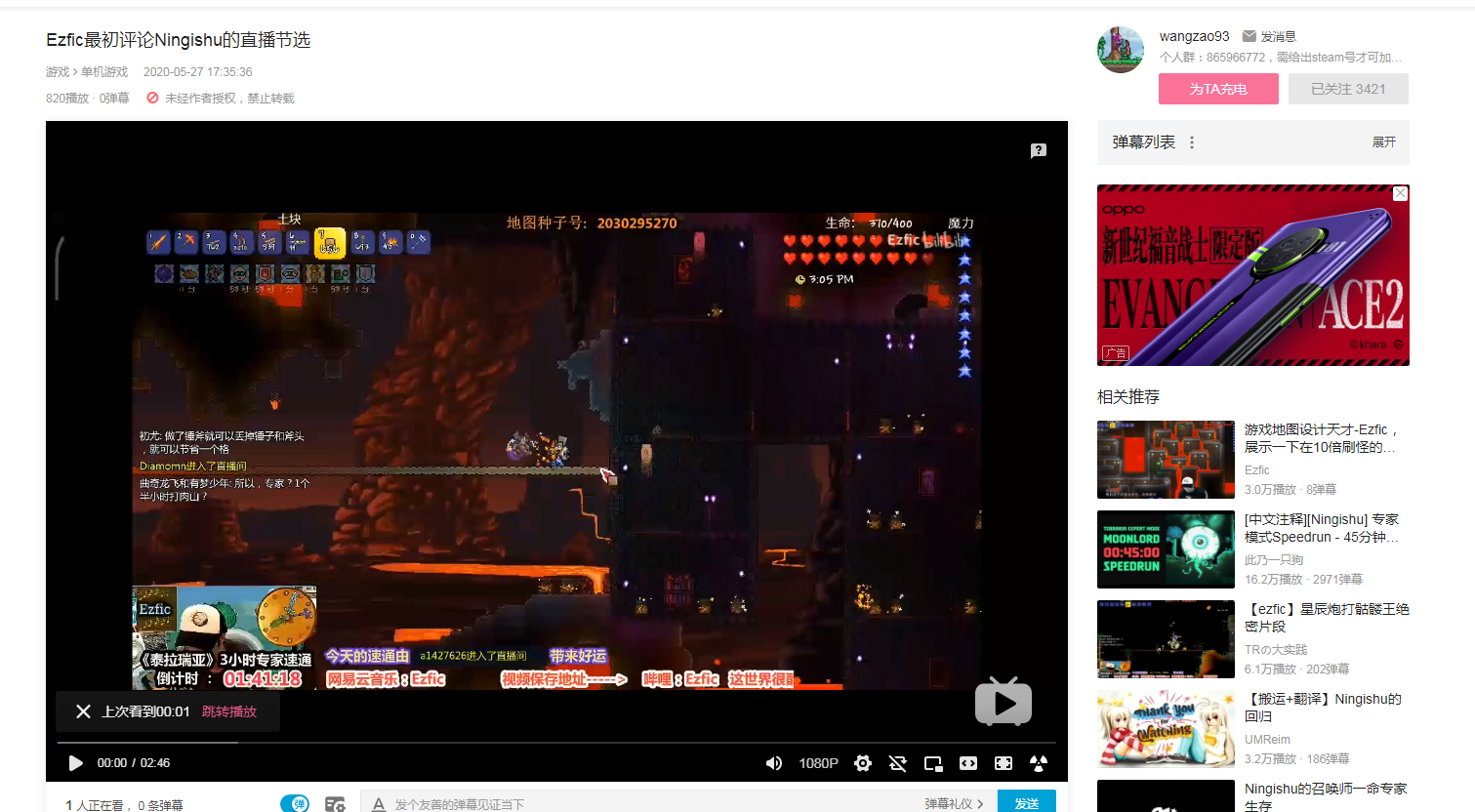Open Ningishu的召唤师一命专家生存 title
Viewport: 1475px width, 812px height.
click(1326, 796)
